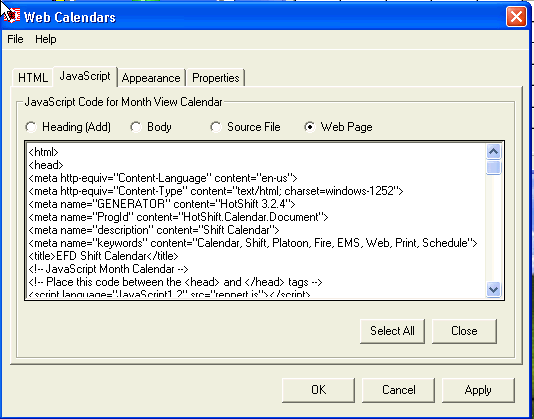Viewport: 534px width, 419px height.
Task: Select the JavaScript tab
Action: point(85,76)
